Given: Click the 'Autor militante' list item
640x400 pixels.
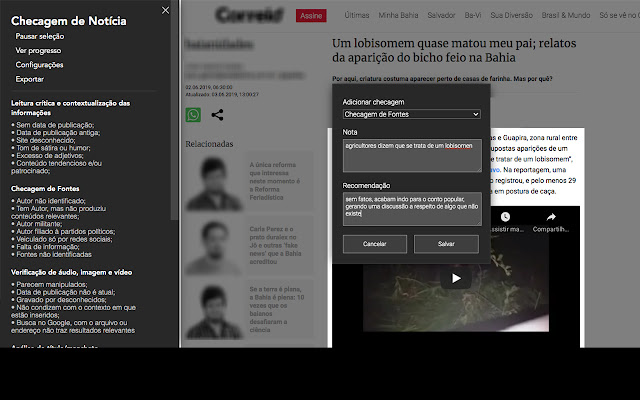Looking at the screenshot, I should click(x=37, y=224).
